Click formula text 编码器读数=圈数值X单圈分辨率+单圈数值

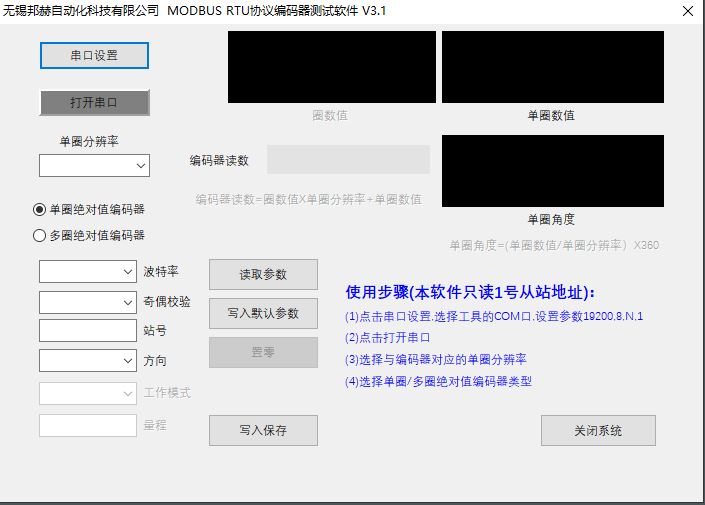[x=309, y=199]
